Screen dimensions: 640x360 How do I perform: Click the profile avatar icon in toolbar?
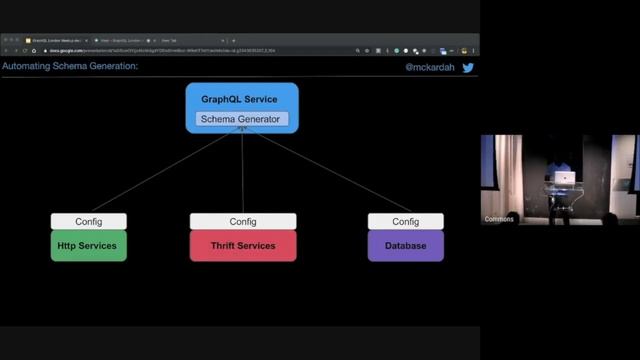(x=464, y=51)
